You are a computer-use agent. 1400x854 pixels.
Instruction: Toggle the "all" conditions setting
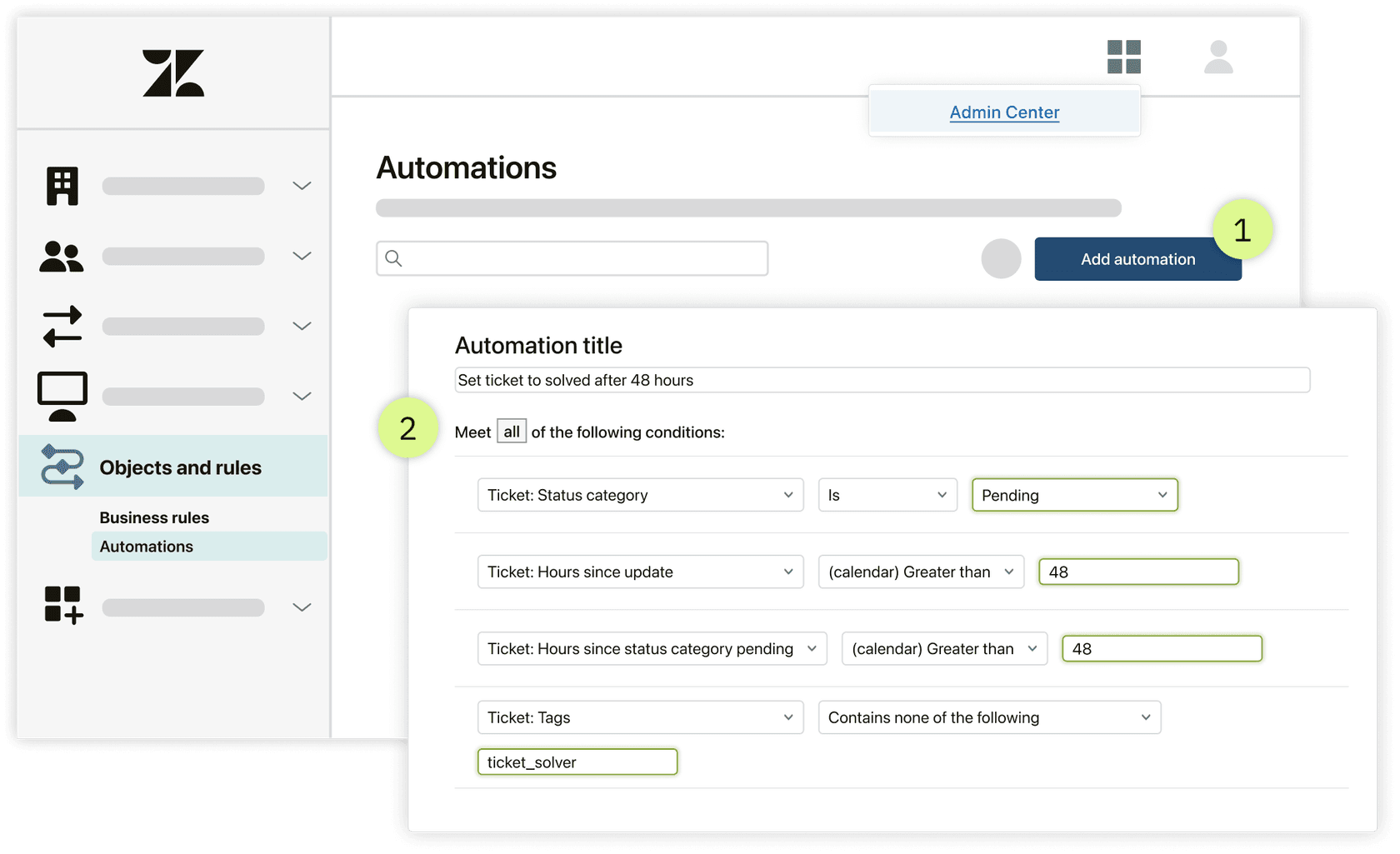(x=512, y=431)
